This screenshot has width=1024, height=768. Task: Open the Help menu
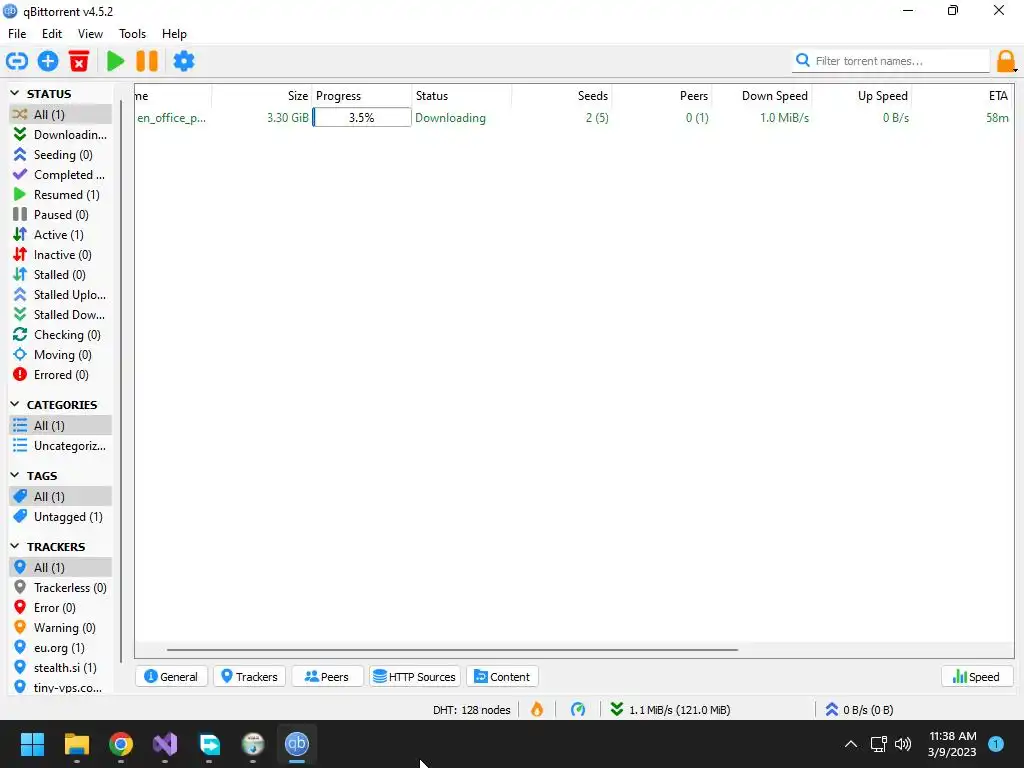pyautogui.click(x=174, y=34)
